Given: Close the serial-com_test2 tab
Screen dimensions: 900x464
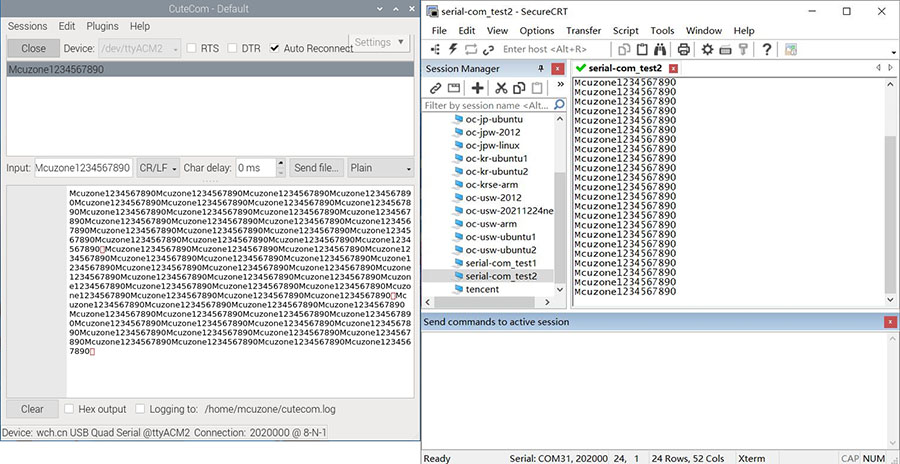Looking at the screenshot, I should [673, 68].
